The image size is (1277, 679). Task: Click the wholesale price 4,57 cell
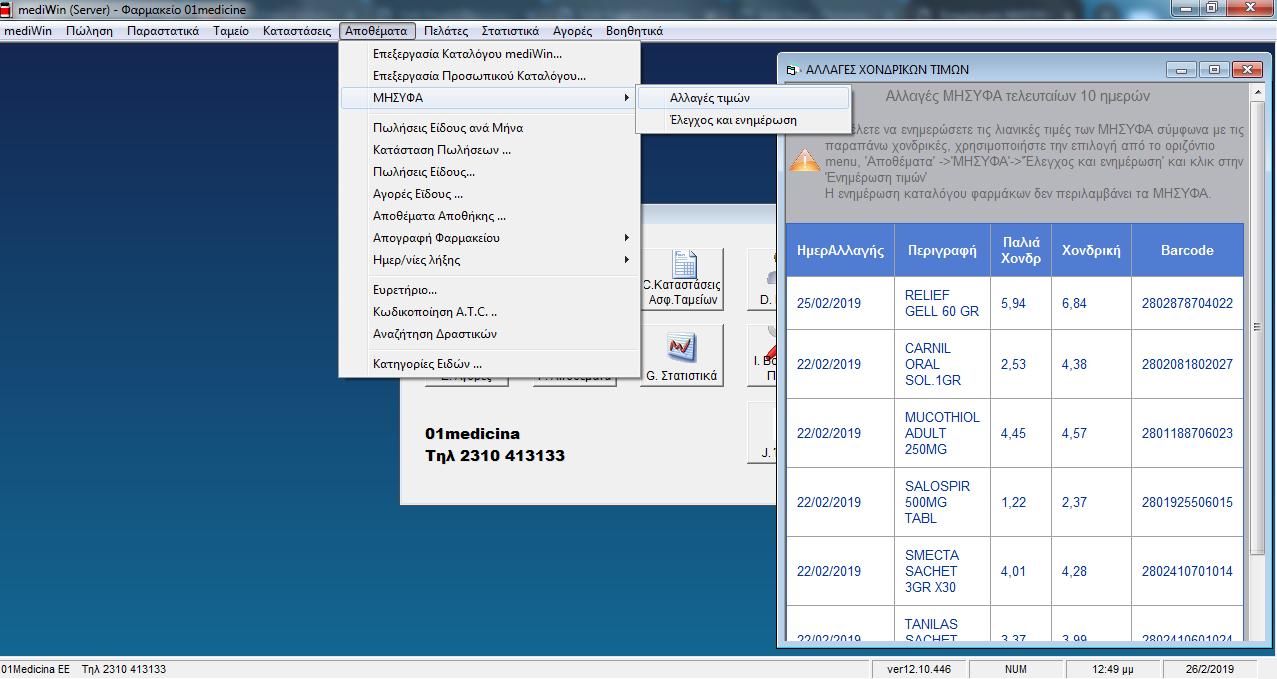coord(1091,433)
